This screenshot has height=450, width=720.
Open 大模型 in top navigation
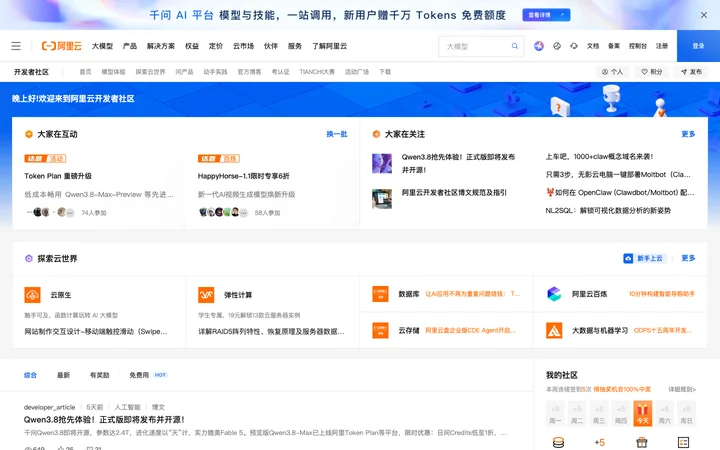click(x=102, y=46)
